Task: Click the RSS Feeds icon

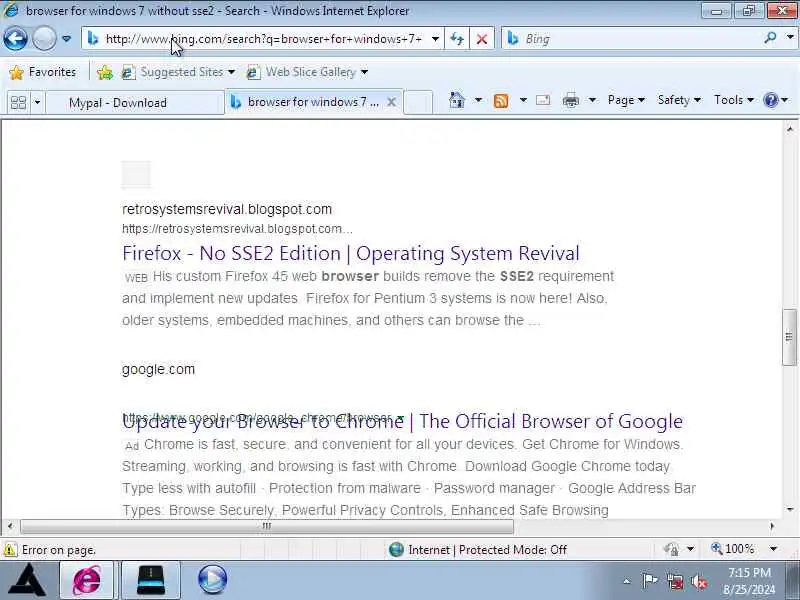Action: click(501, 101)
